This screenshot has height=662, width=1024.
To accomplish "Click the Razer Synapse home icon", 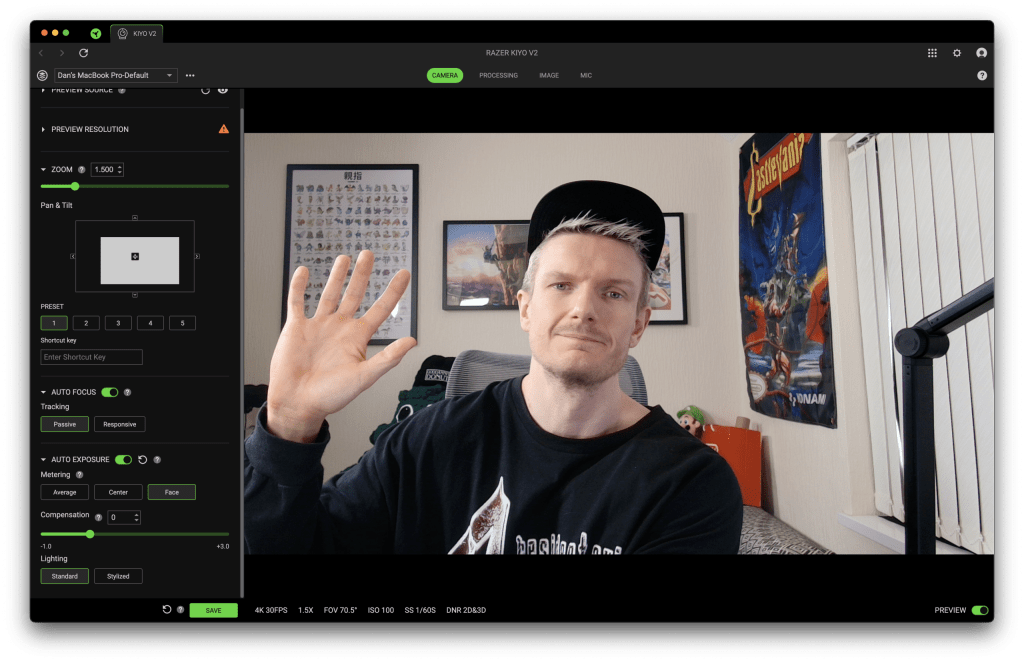I will [95, 33].
